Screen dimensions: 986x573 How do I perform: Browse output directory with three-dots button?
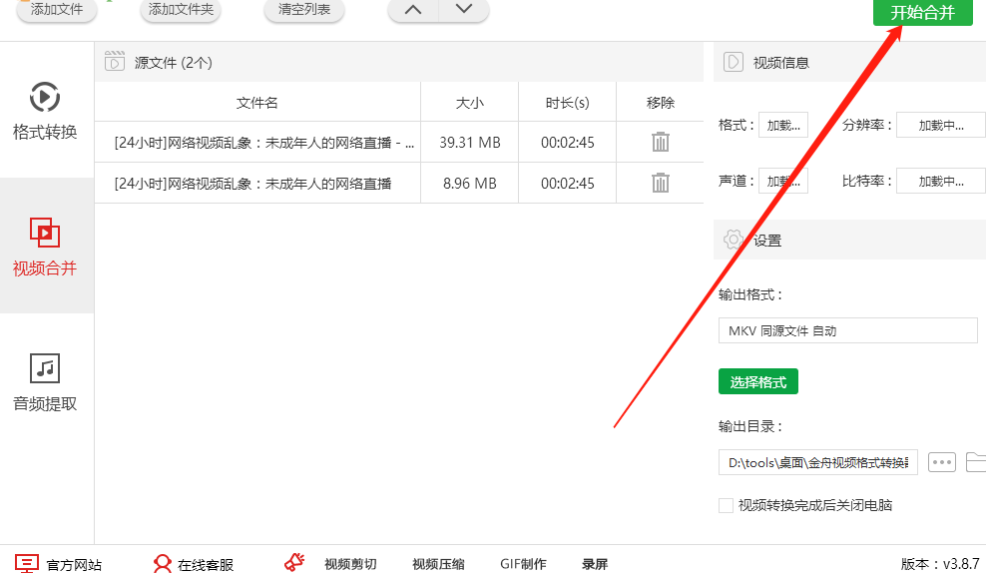coord(941,462)
